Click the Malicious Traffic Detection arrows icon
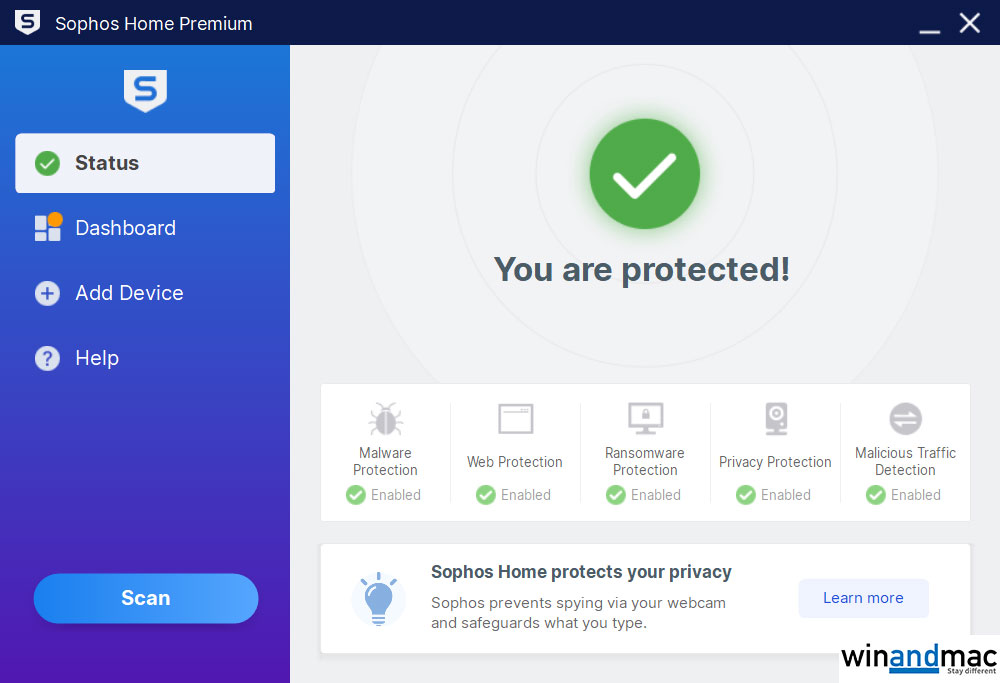 click(x=905, y=419)
